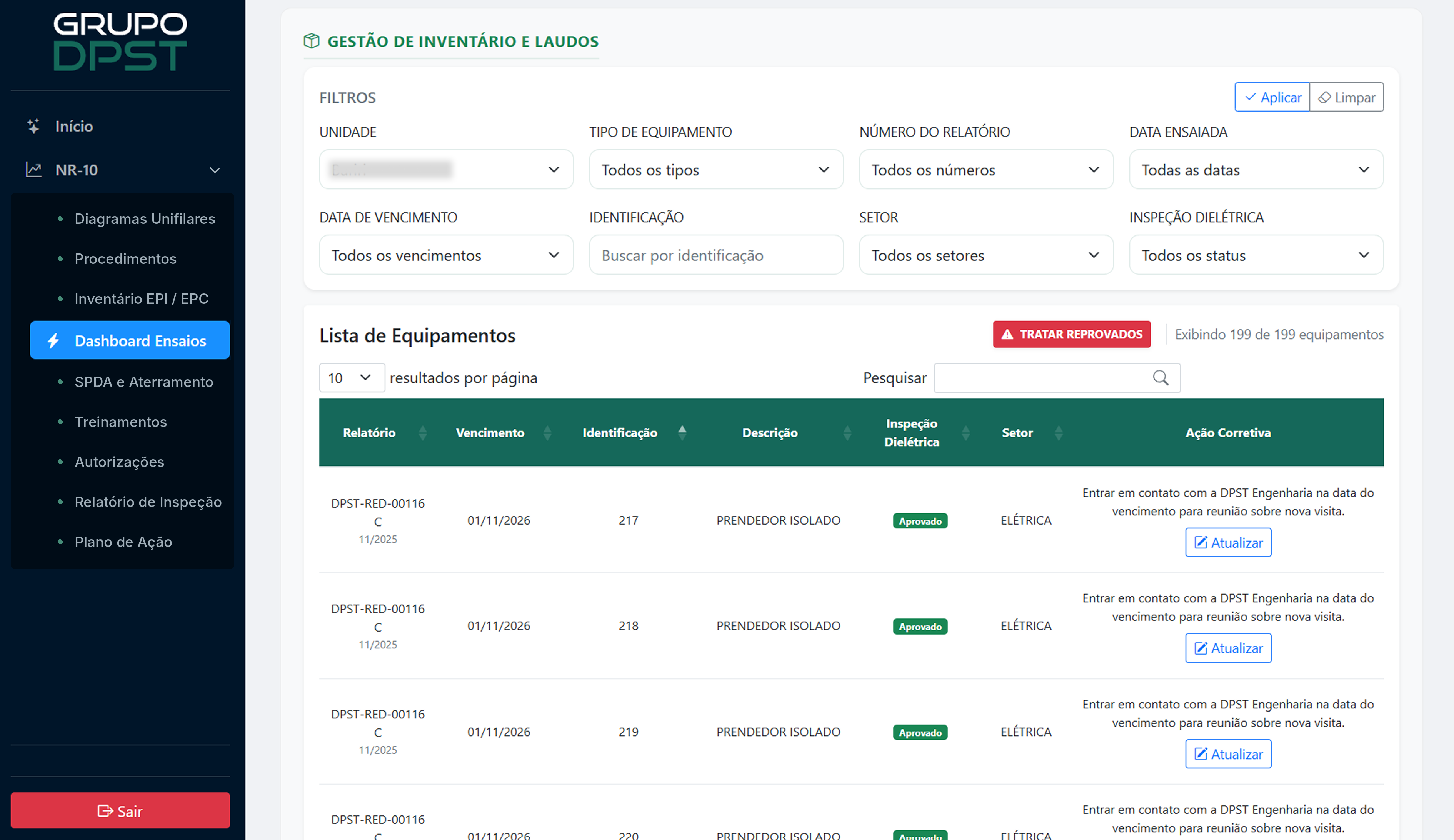The image size is (1454, 840).
Task: Open the Data Ensaiada dropdown
Action: (1256, 170)
